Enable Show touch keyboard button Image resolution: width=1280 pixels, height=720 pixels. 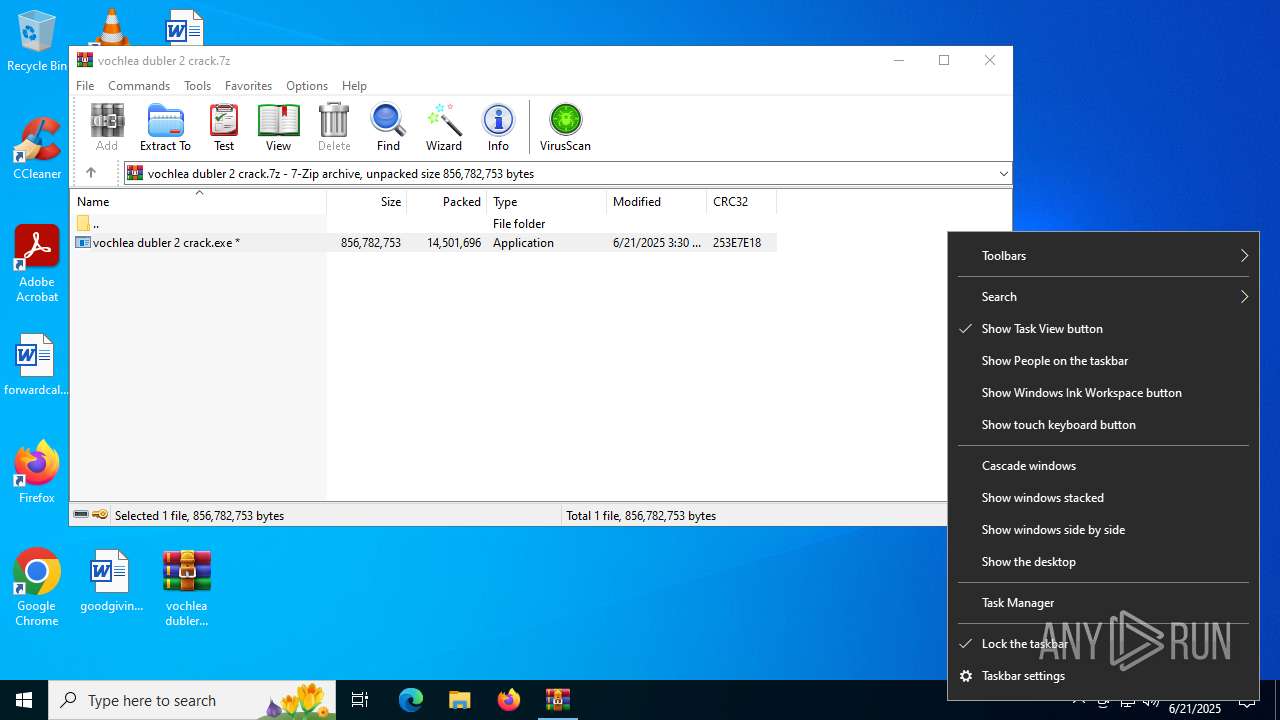[x=1103, y=424]
